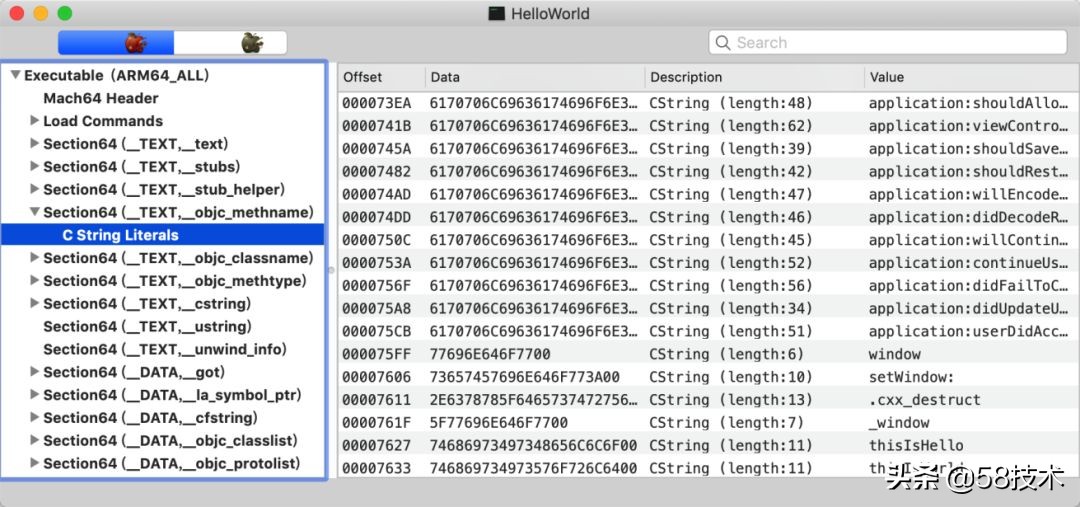Click value 'application:userDidAcc...' cell
1080x507 pixels.
pyautogui.click(x=968, y=331)
